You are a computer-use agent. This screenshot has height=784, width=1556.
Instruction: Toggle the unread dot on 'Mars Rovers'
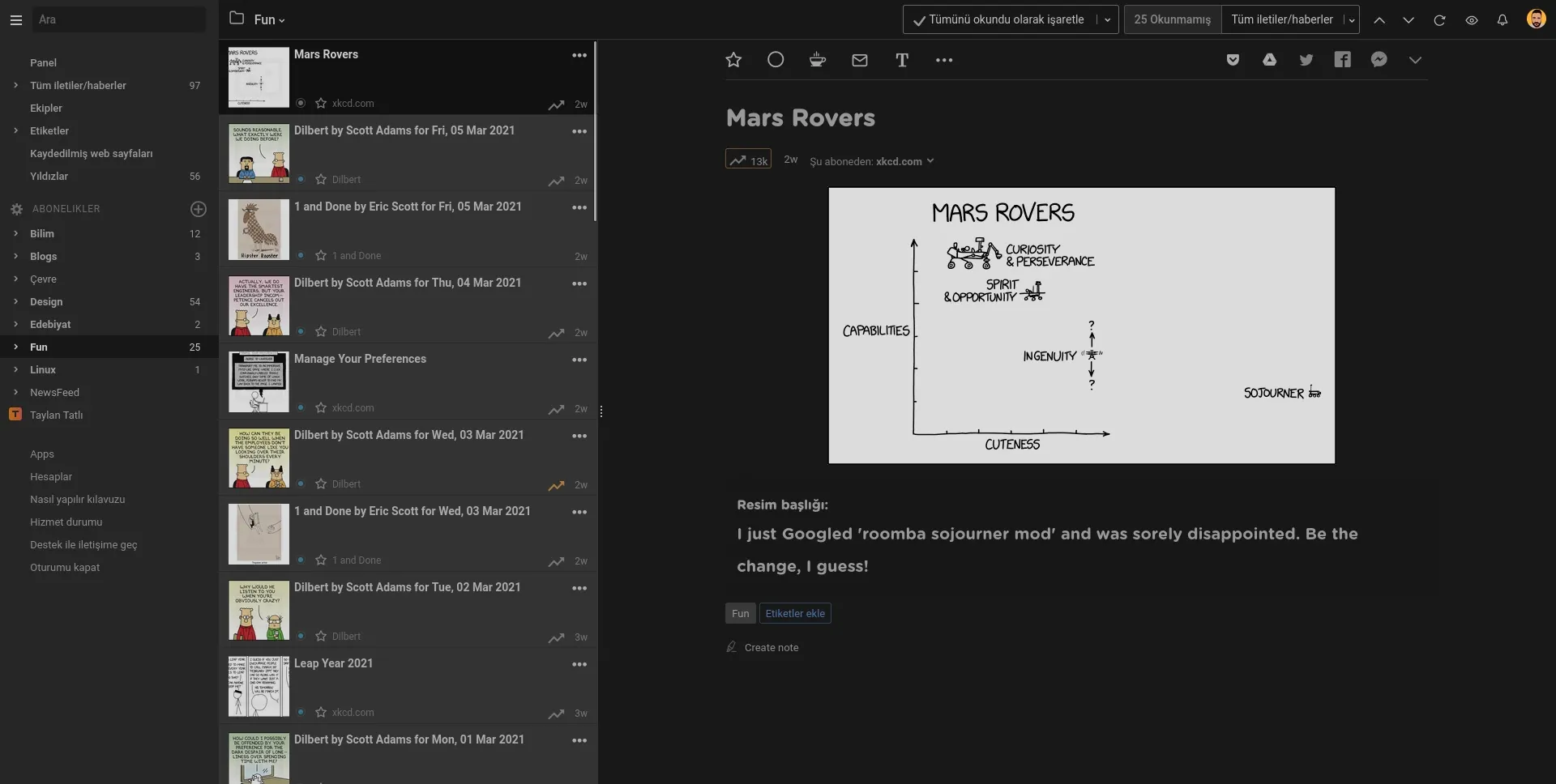300,104
